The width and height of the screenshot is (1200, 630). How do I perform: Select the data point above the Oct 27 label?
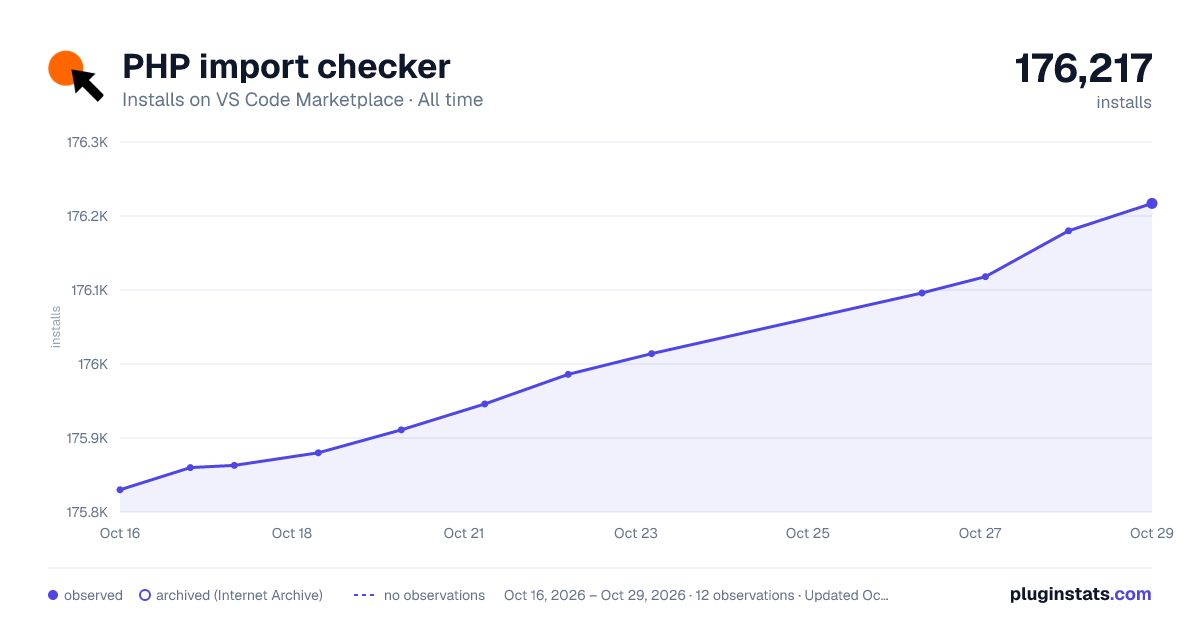pos(986,277)
